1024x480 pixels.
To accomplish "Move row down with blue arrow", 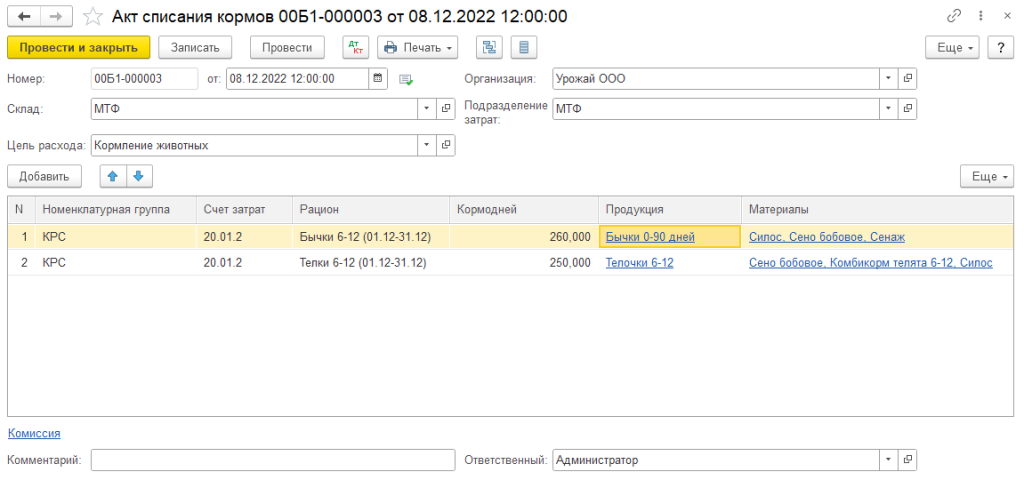I will point(138,176).
